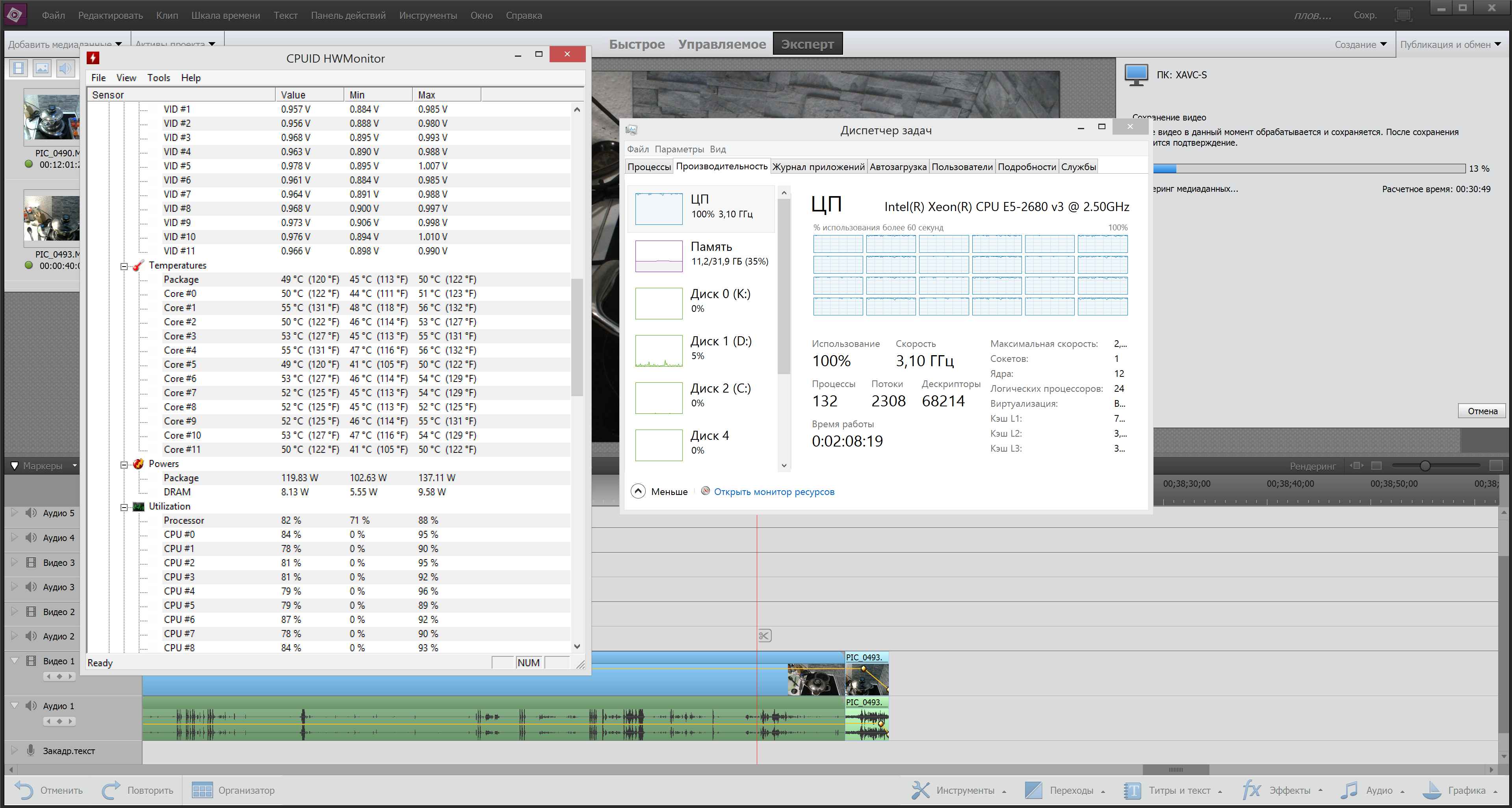This screenshot has width=1512, height=808.
Task: Open HWMonitor Tools menu
Action: (158, 78)
